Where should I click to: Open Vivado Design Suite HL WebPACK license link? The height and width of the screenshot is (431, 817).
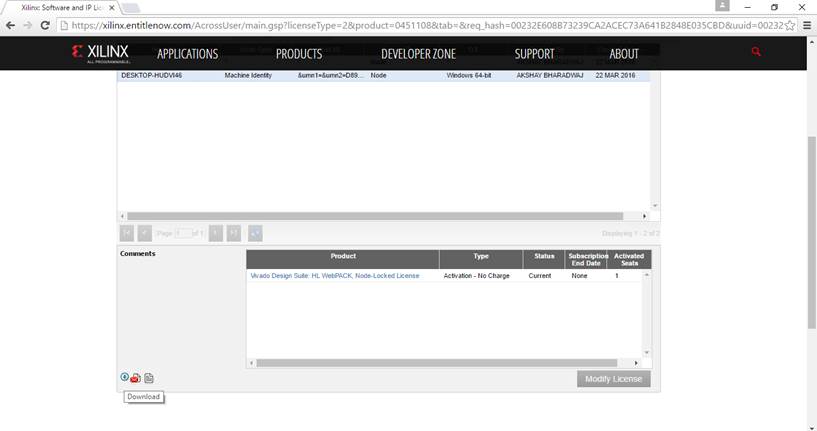(x=335, y=276)
